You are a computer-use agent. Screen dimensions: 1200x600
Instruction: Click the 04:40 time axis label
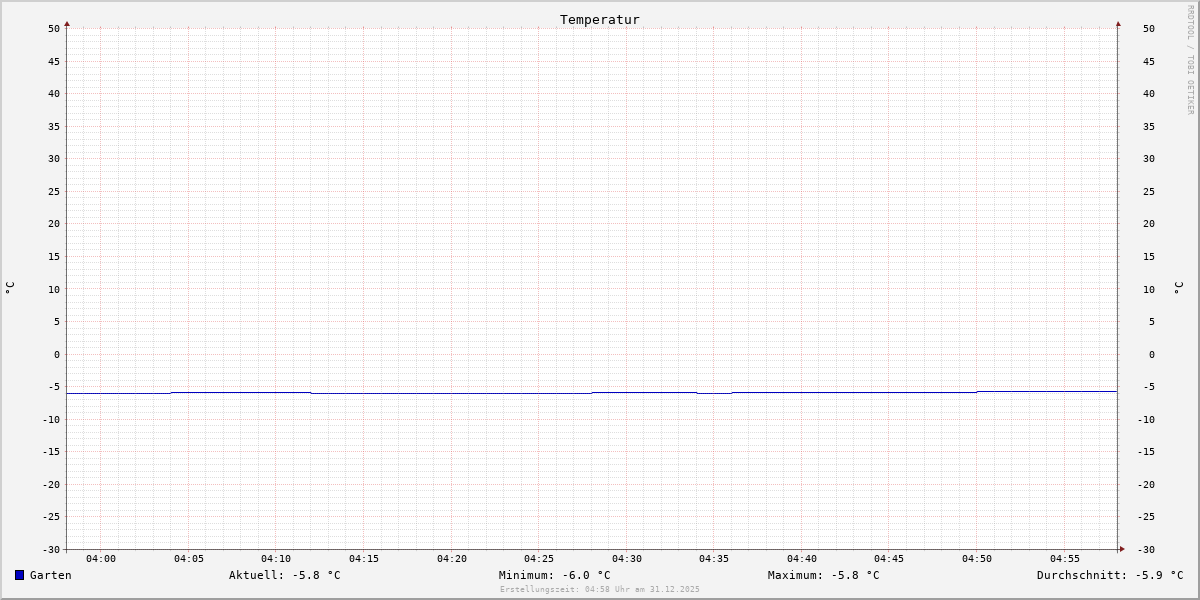tap(802, 559)
